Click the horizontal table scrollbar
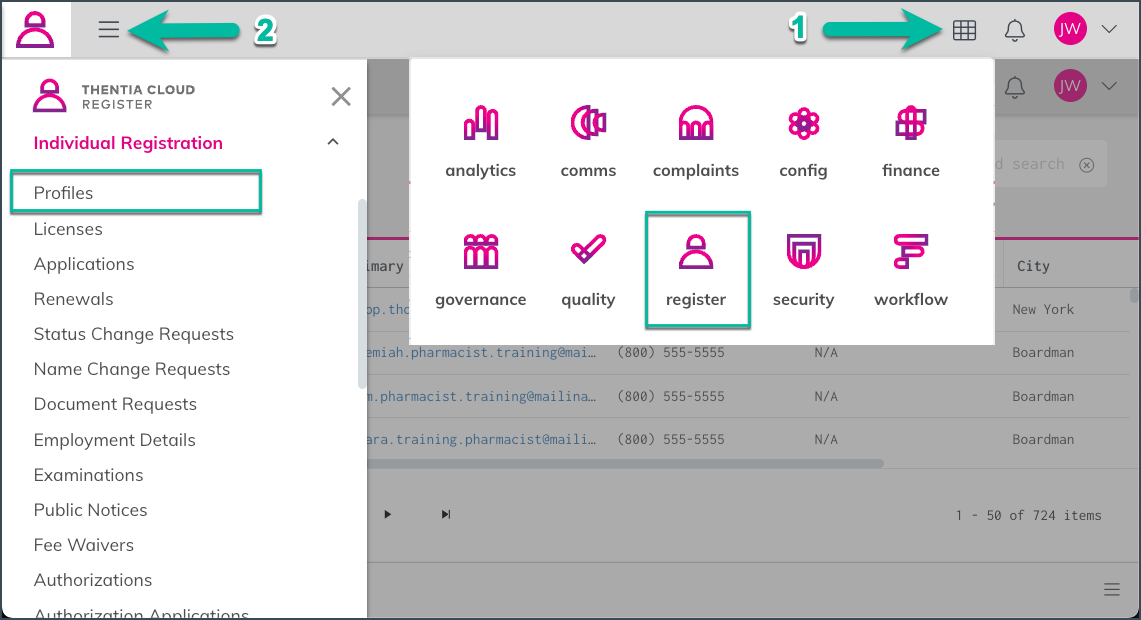 click(x=625, y=464)
